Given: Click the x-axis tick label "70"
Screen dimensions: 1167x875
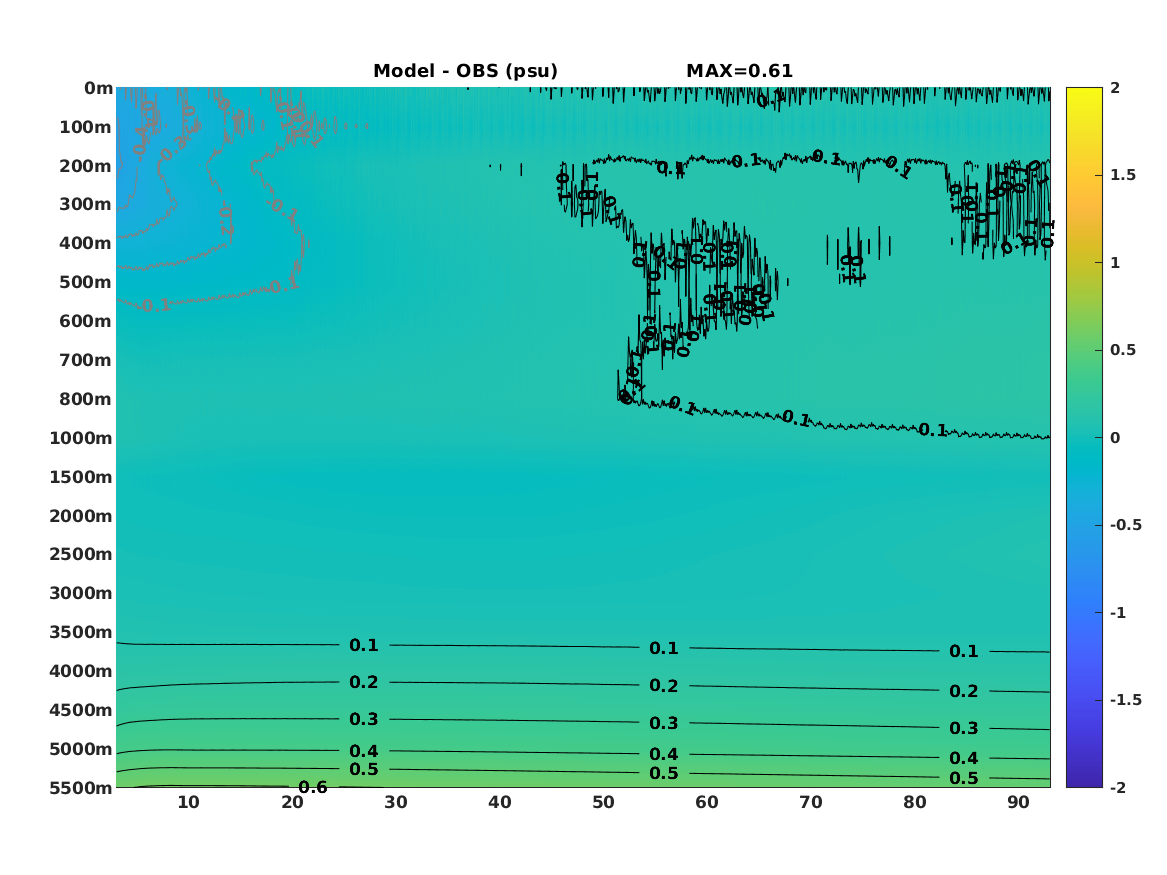Looking at the screenshot, I should [x=811, y=802].
